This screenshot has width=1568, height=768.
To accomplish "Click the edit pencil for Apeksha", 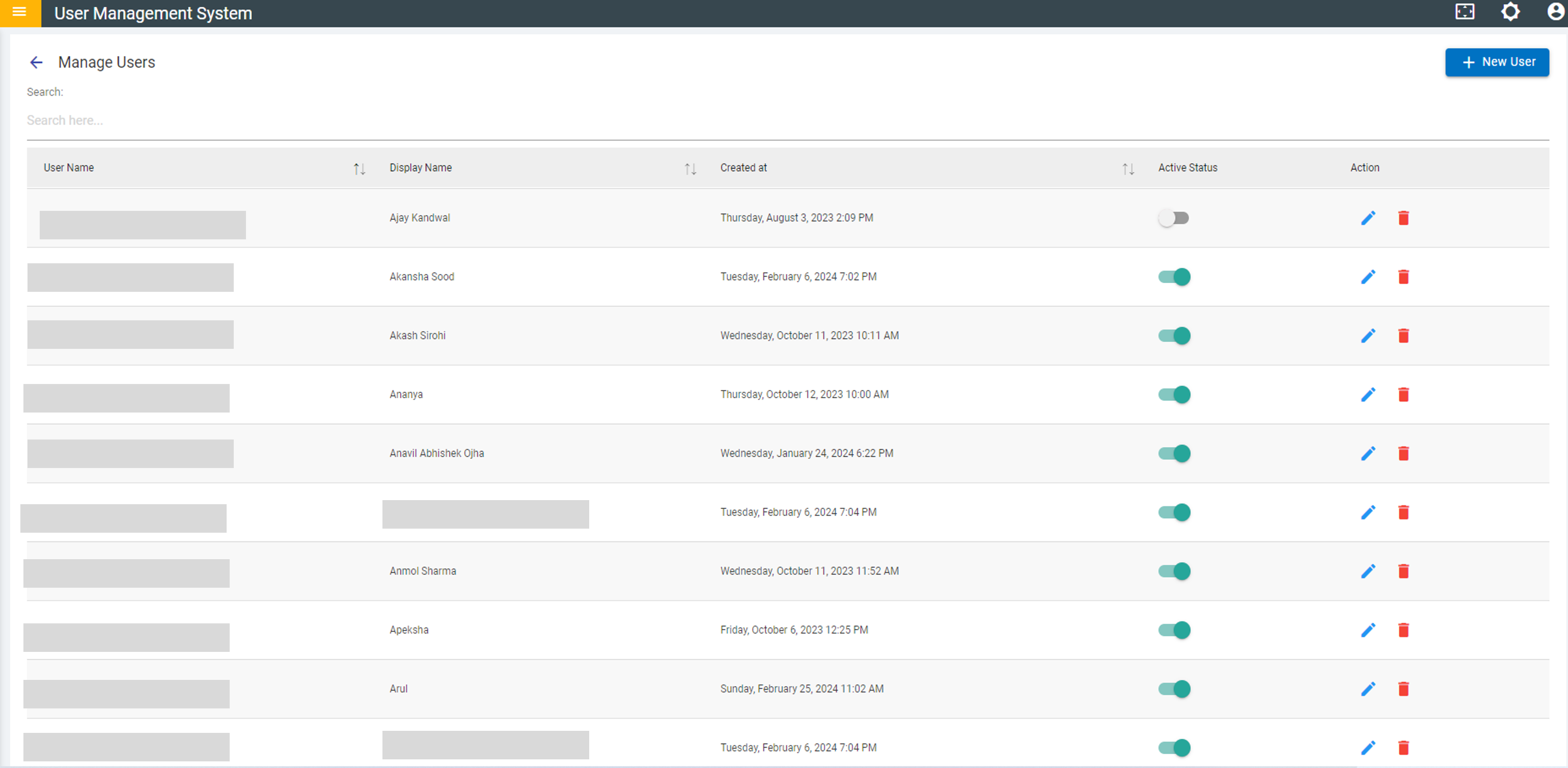I will [x=1368, y=630].
